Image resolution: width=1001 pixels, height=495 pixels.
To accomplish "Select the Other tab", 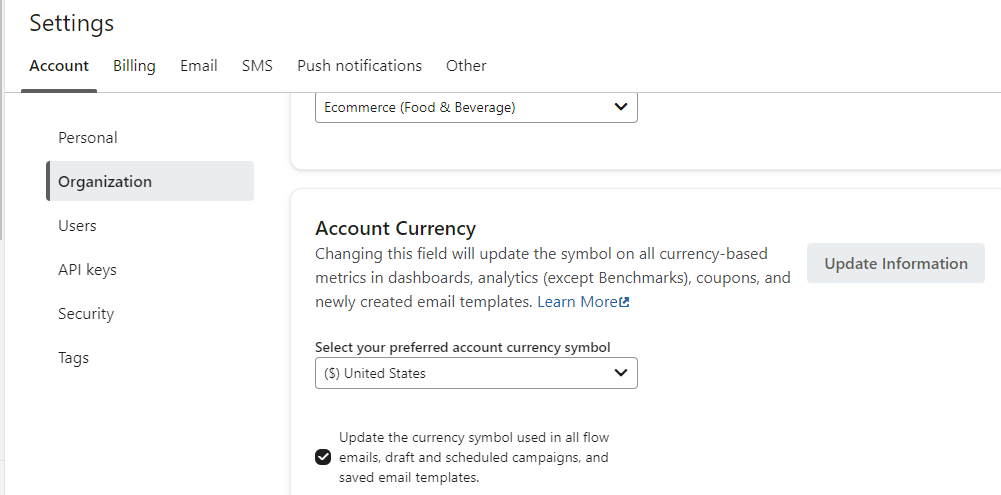I will coord(466,66).
